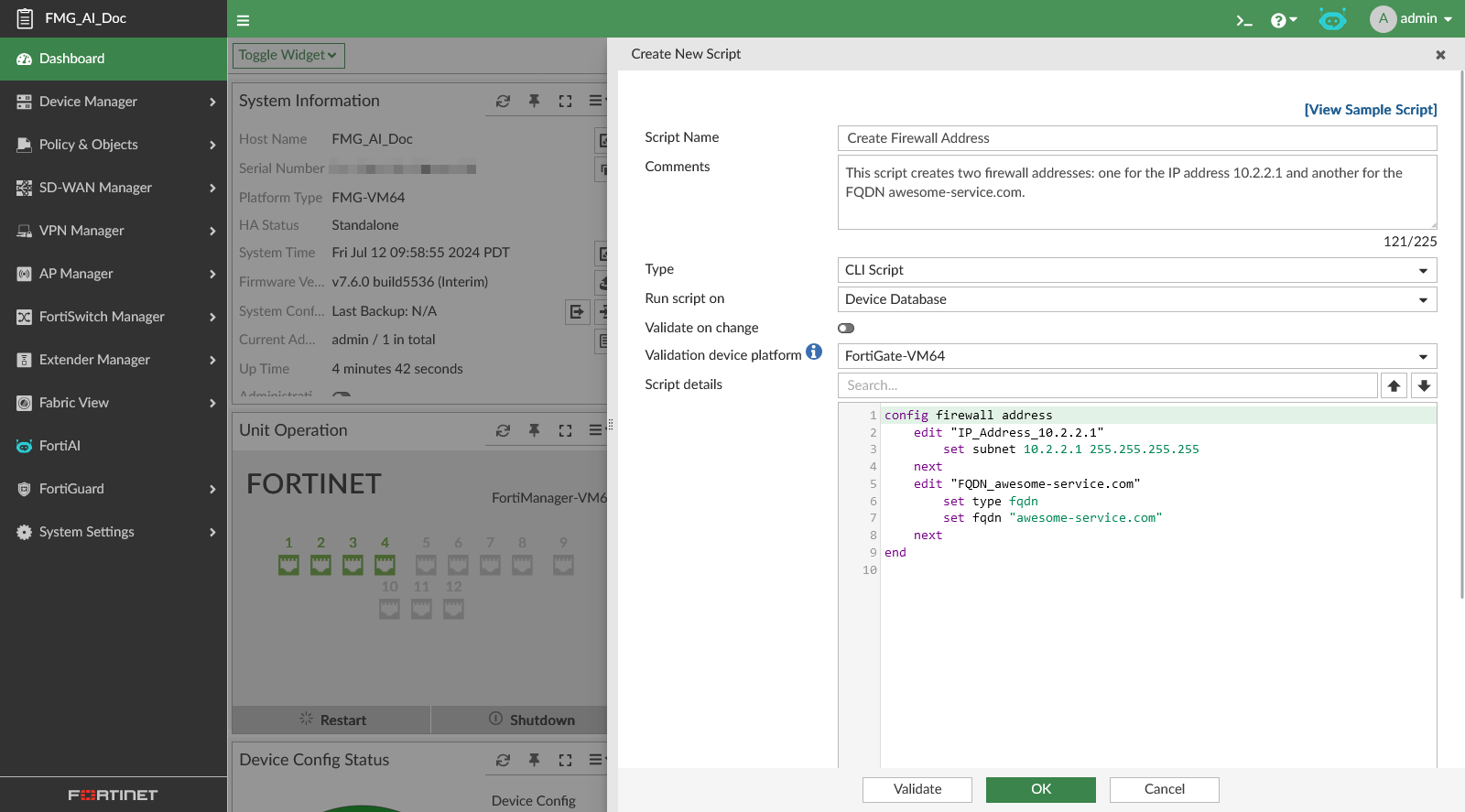The height and width of the screenshot is (812, 1465).
Task: Click validation device platform info icon
Action: coord(814,353)
